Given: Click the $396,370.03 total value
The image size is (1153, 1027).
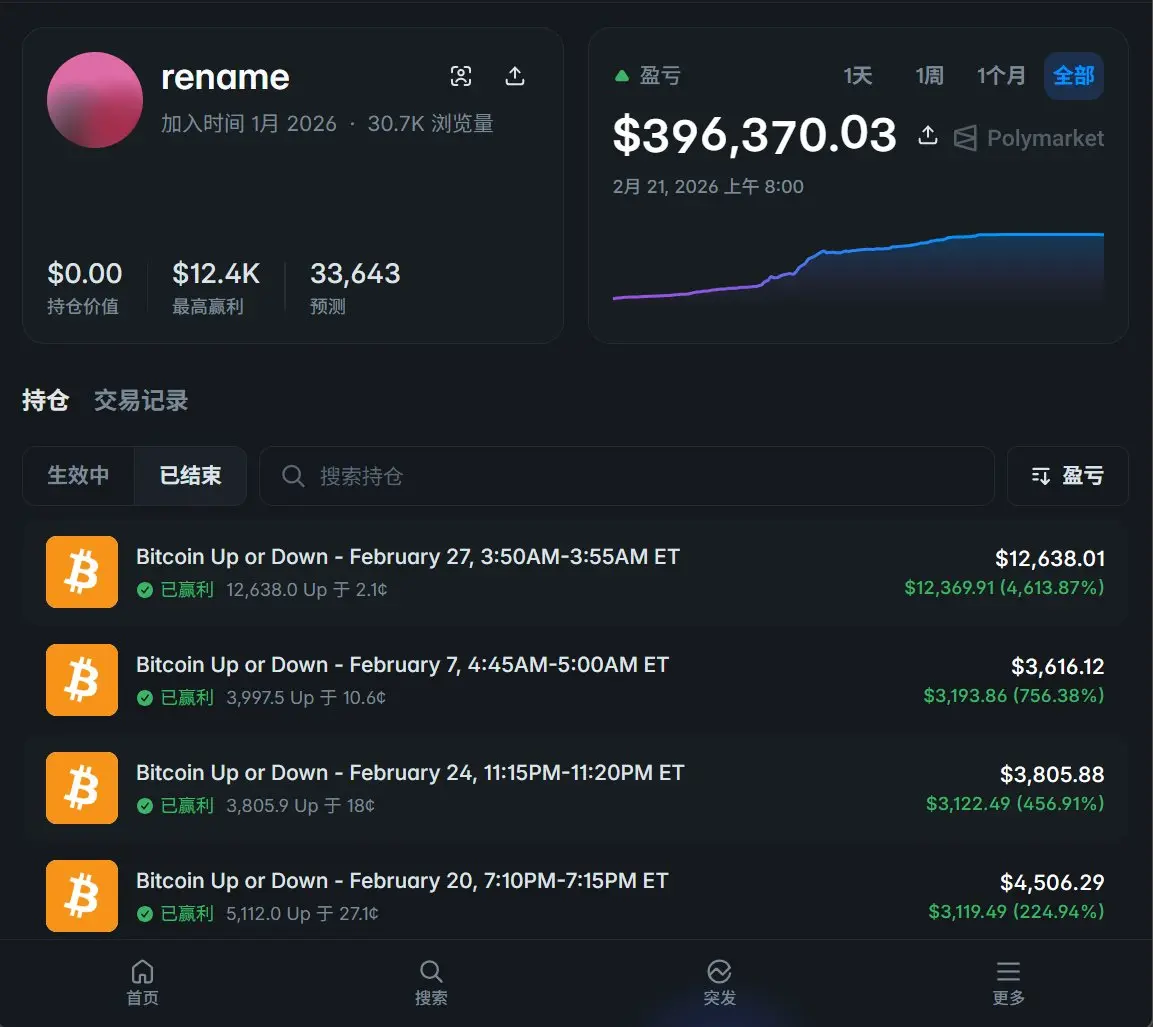Looking at the screenshot, I should pos(754,135).
